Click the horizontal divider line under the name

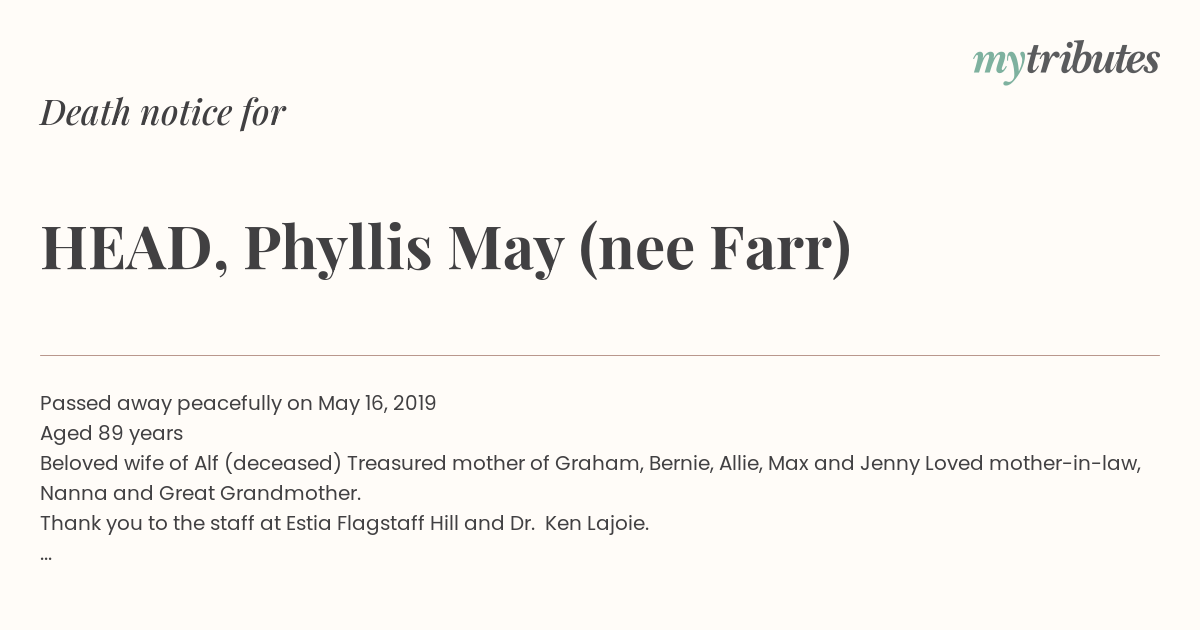600,355
